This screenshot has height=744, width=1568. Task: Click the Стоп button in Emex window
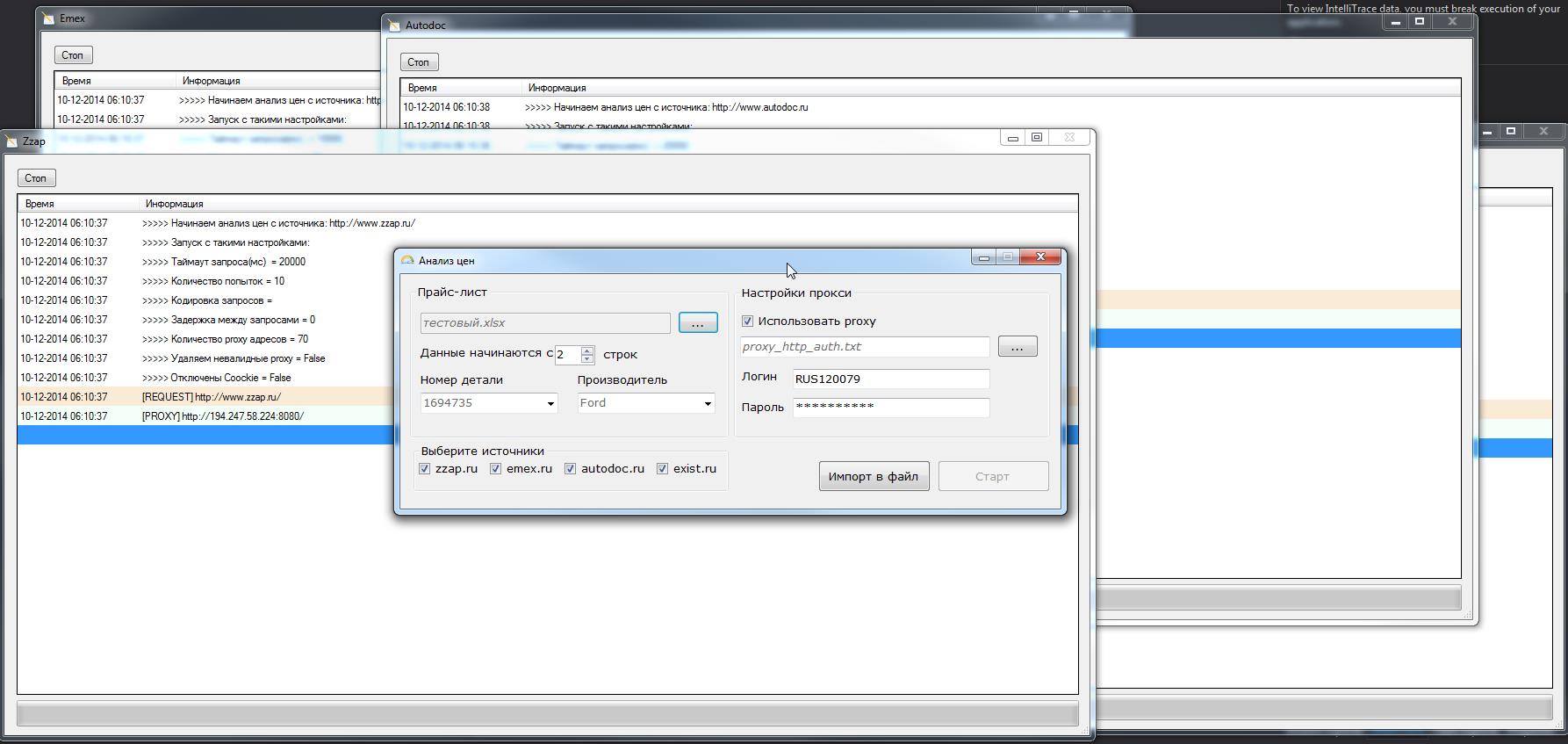tap(73, 55)
